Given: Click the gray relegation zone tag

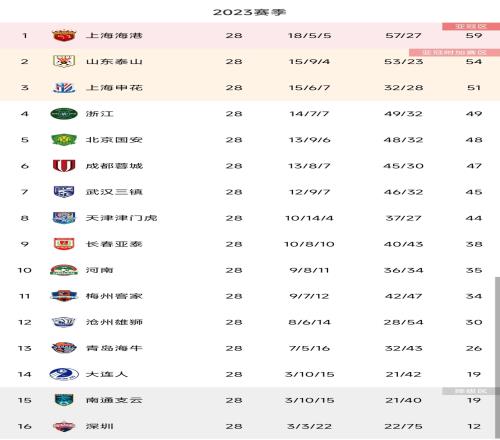Looking at the screenshot, I should point(471,391).
